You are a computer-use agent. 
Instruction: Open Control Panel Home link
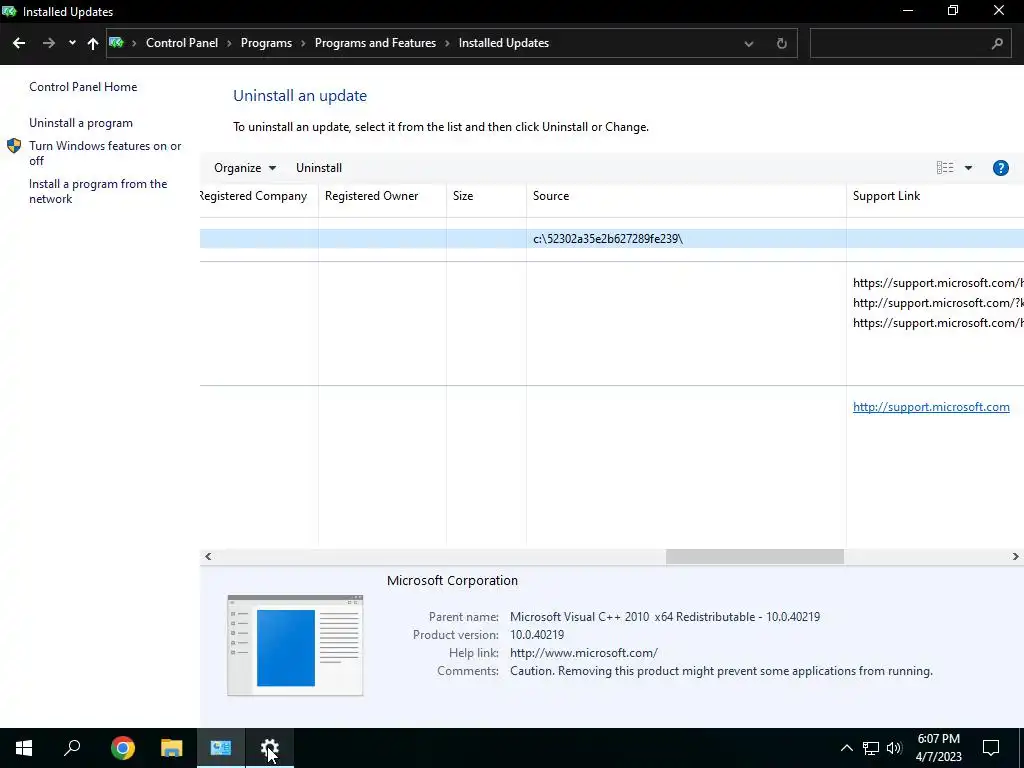(83, 87)
